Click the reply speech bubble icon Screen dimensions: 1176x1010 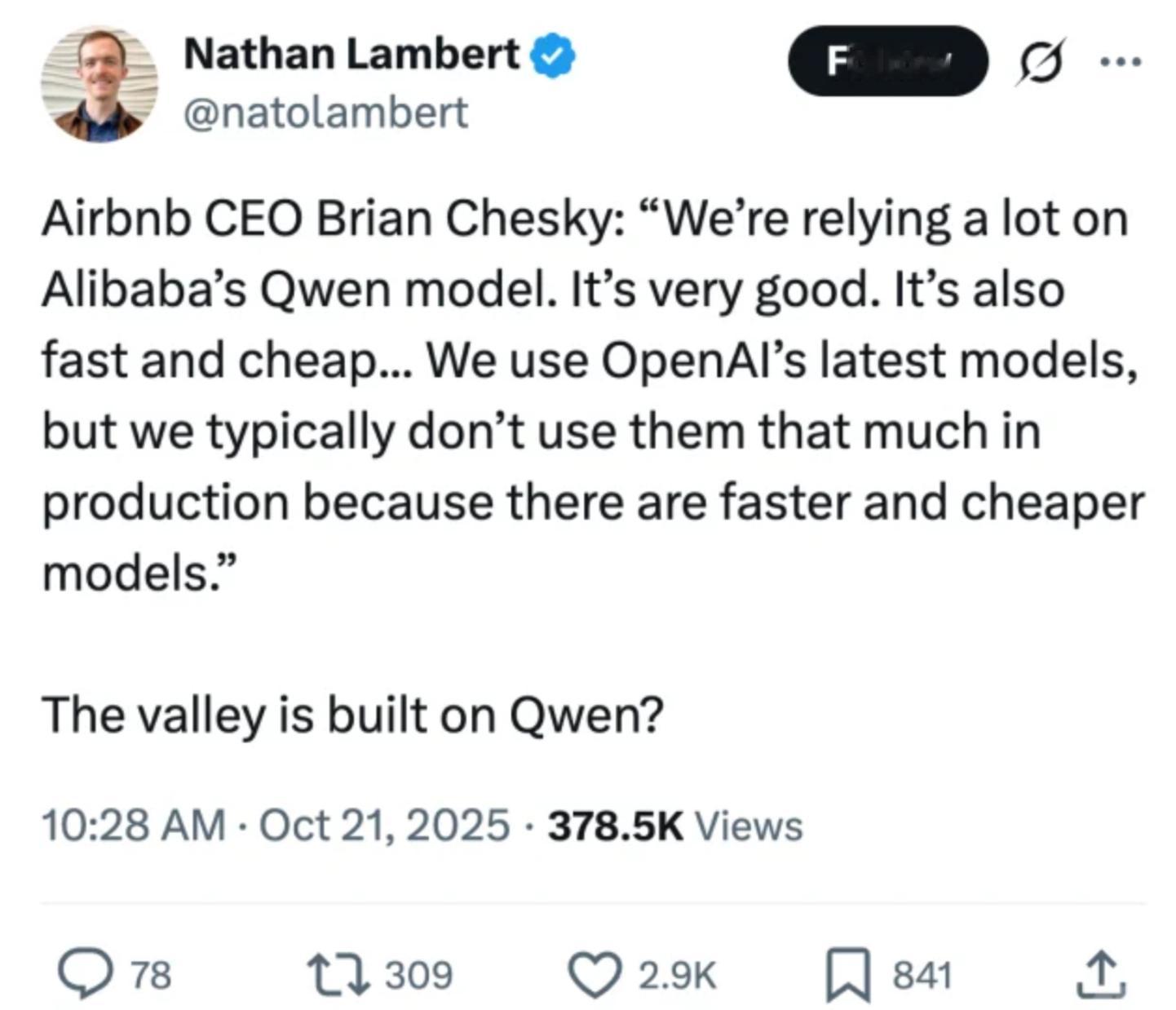(86, 974)
